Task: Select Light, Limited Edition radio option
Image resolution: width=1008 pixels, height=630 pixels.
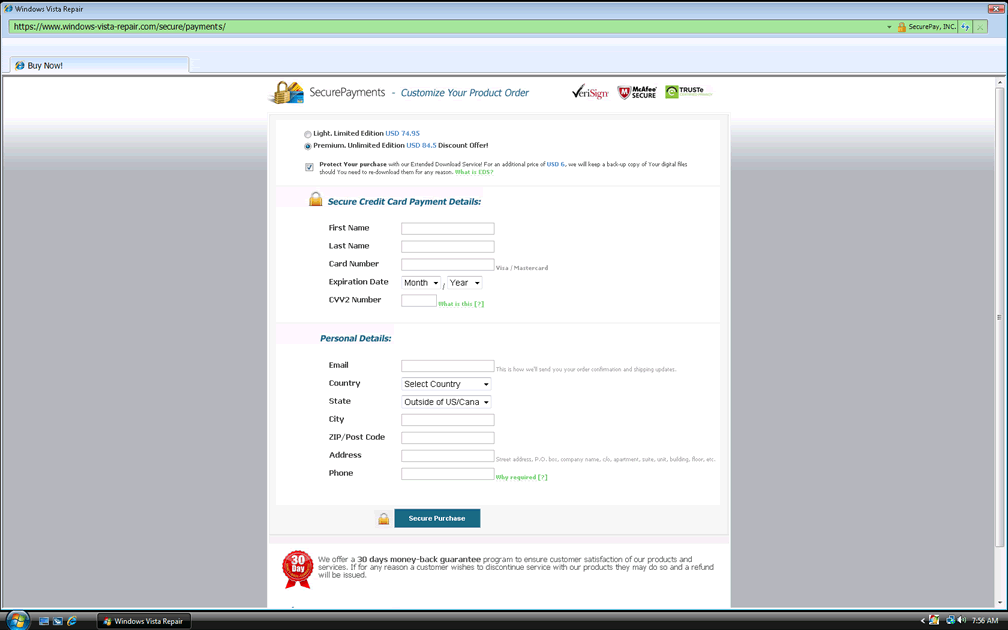Action: (308, 134)
